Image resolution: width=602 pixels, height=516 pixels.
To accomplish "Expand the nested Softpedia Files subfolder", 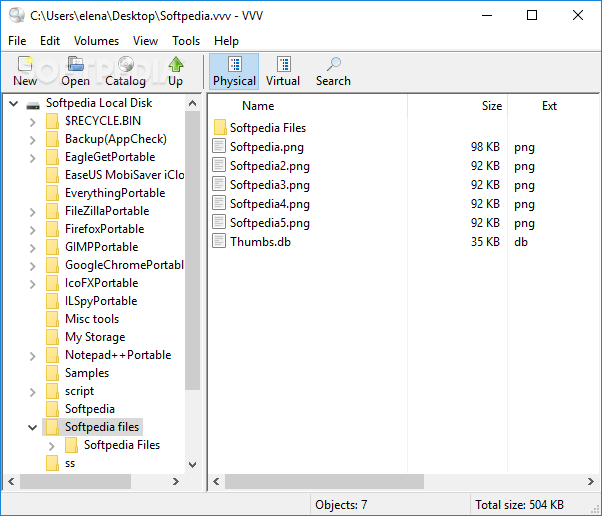I will [x=51, y=446].
